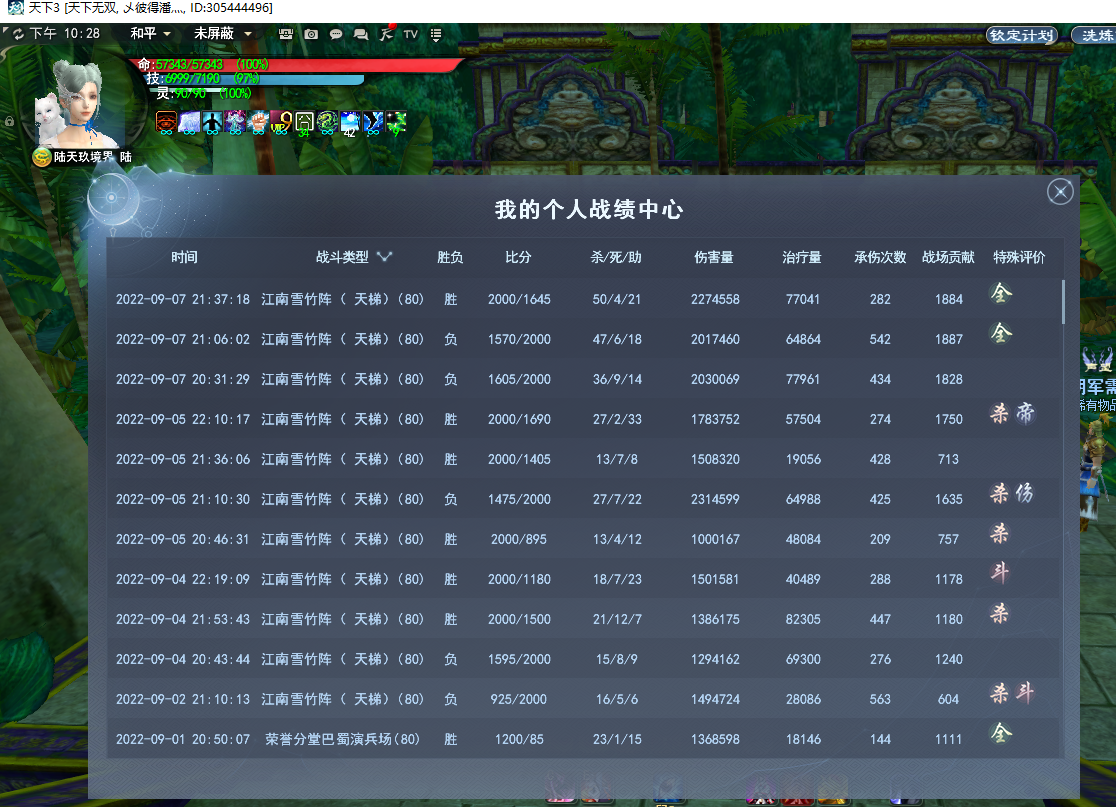Click the 洗炼 button at top right
Viewport: 1116px width, 807px height.
pos(1095,35)
